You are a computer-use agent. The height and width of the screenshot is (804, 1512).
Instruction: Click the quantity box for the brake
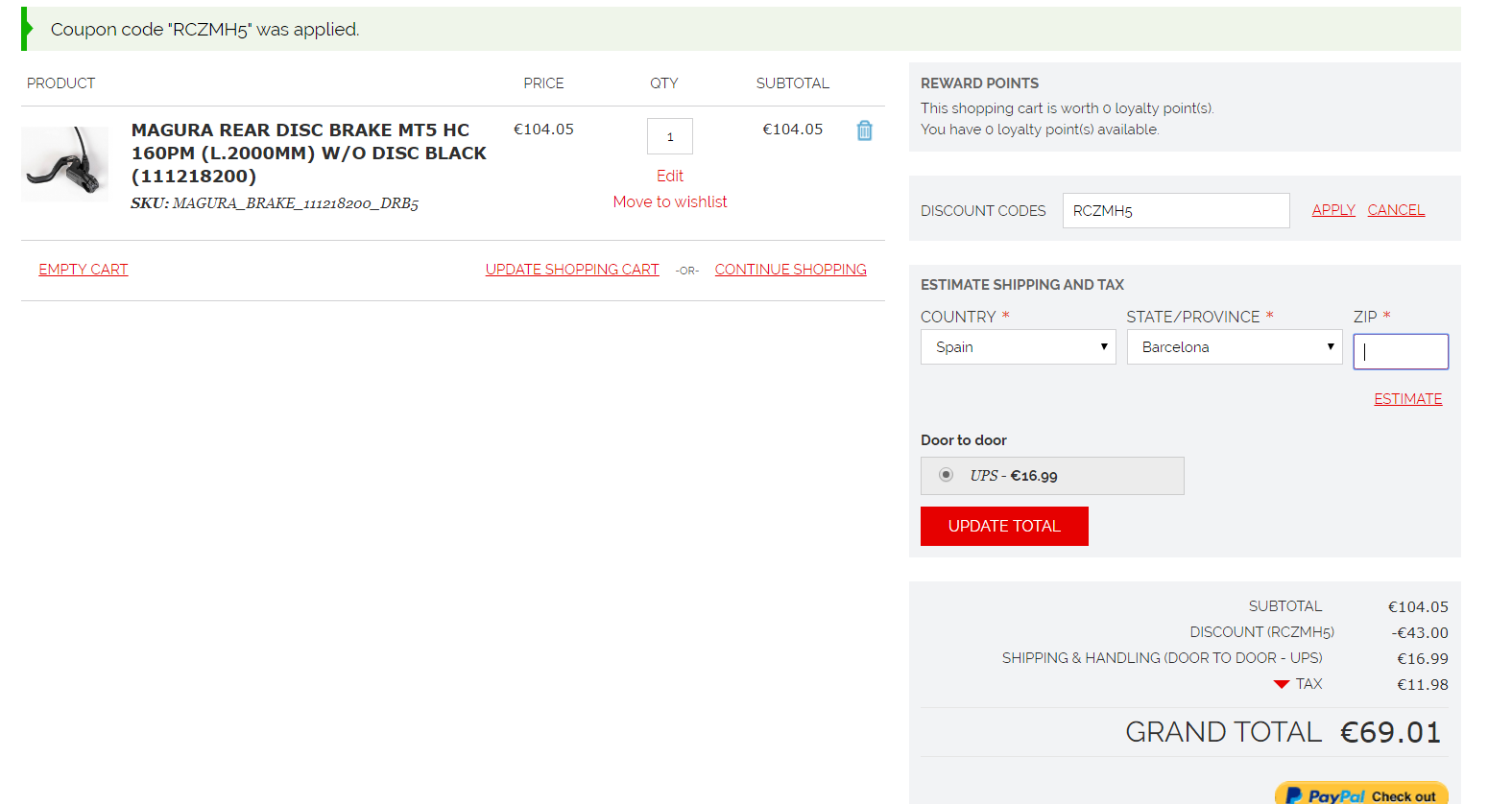[x=670, y=137]
